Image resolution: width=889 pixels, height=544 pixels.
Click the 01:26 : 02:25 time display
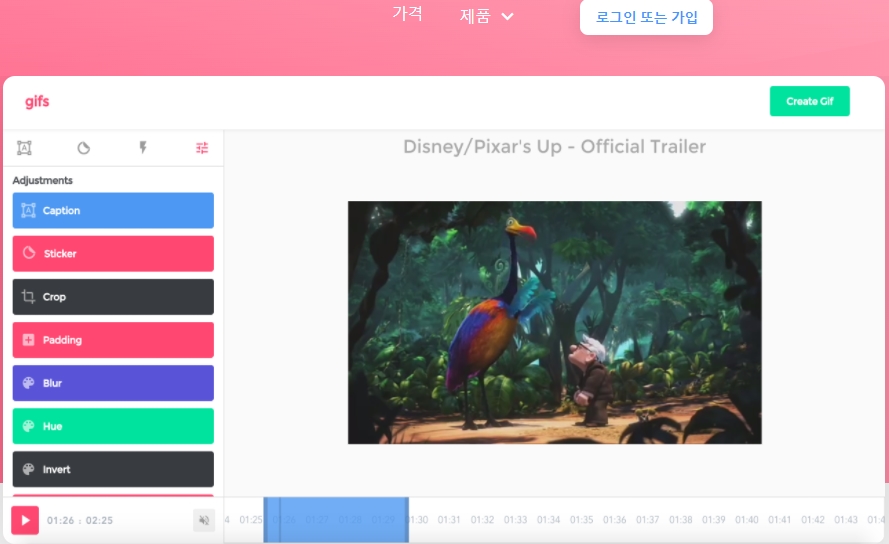click(x=80, y=520)
